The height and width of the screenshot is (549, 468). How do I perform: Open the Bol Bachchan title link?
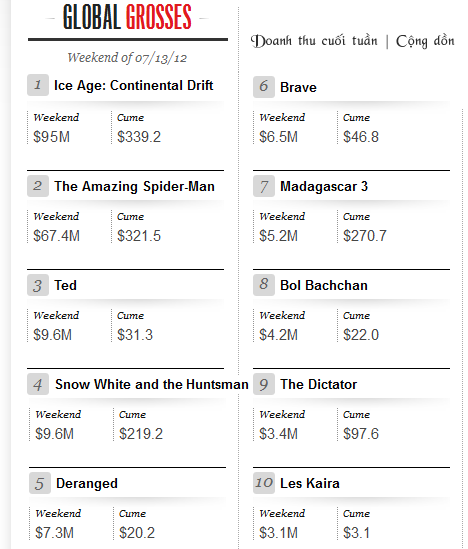point(324,285)
